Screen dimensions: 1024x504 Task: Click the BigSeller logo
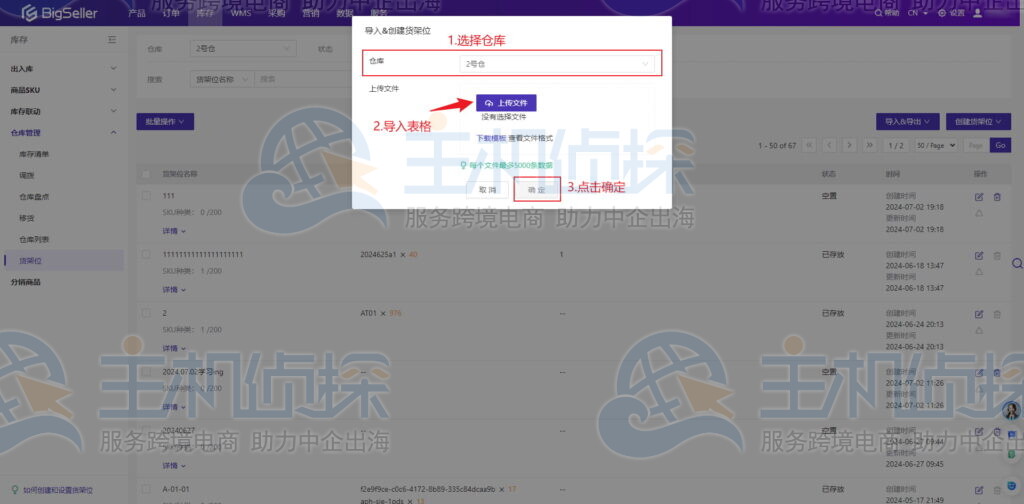(x=59, y=13)
